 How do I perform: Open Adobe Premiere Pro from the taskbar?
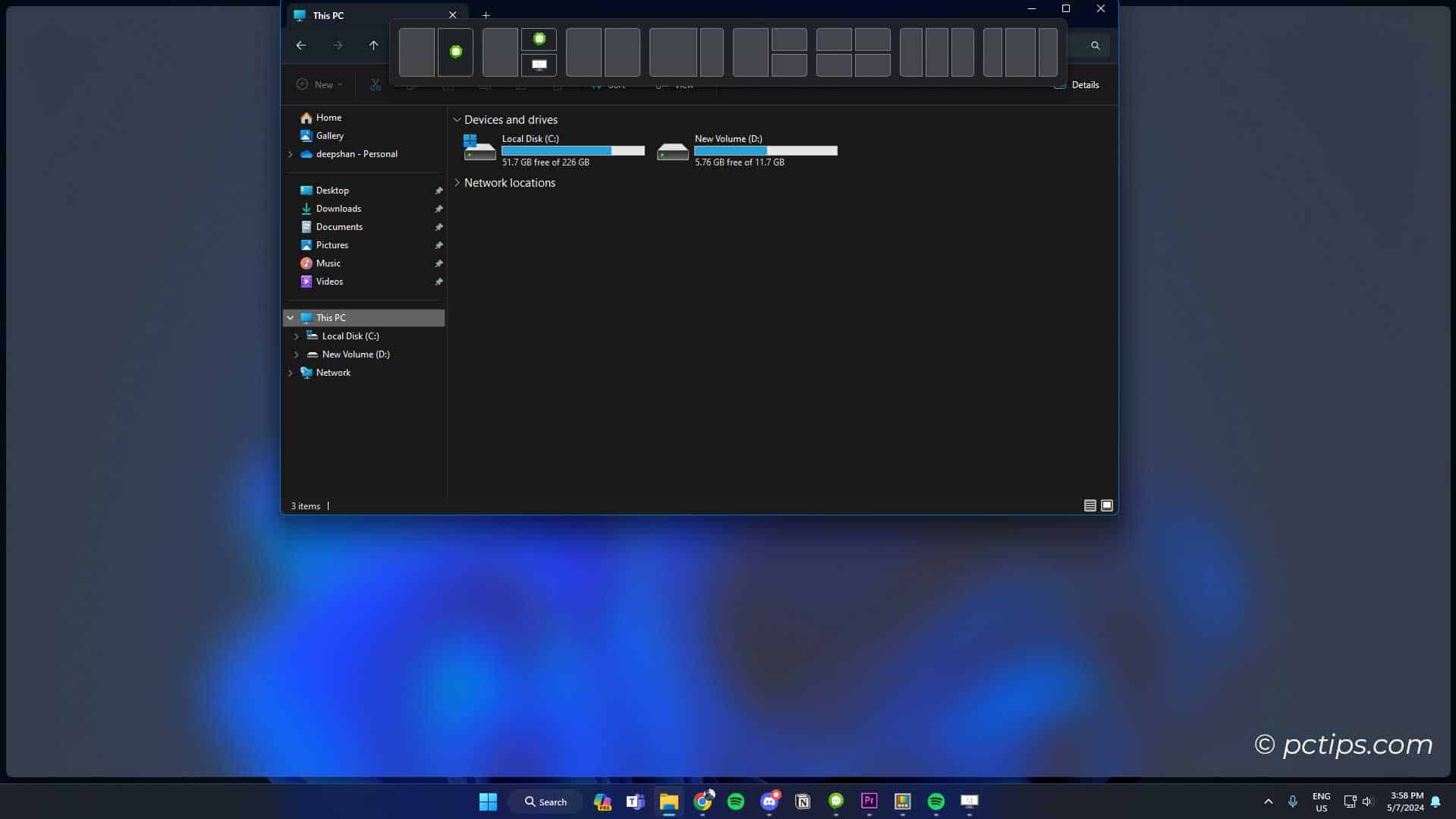(870, 801)
